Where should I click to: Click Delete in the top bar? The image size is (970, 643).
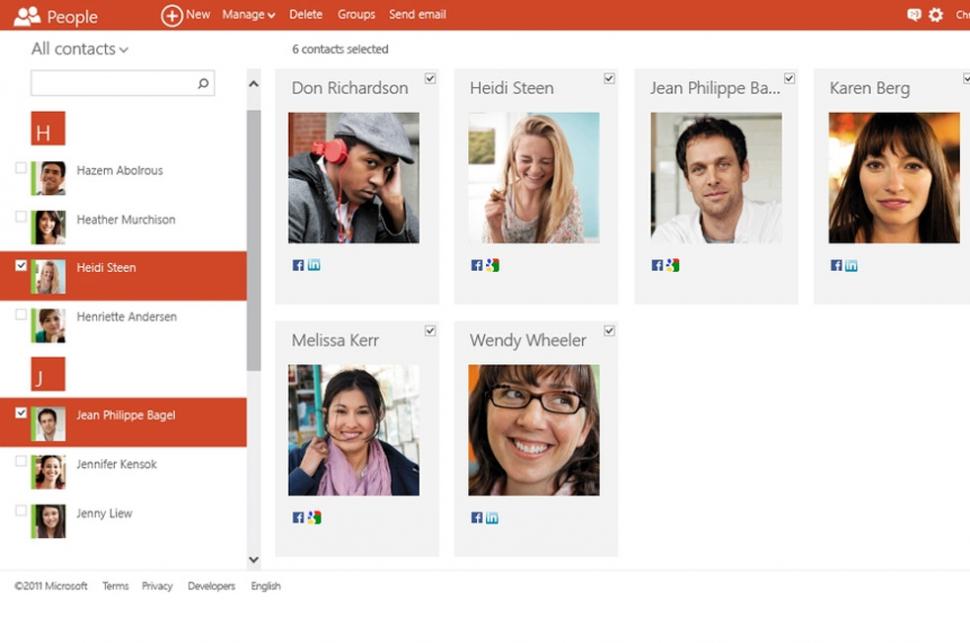click(305, 15)
